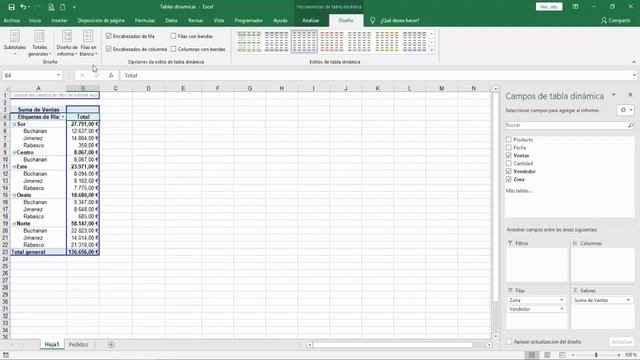Open the Filas en blanco options
Viewport: 640px width, 360px height.
(88, 43)
